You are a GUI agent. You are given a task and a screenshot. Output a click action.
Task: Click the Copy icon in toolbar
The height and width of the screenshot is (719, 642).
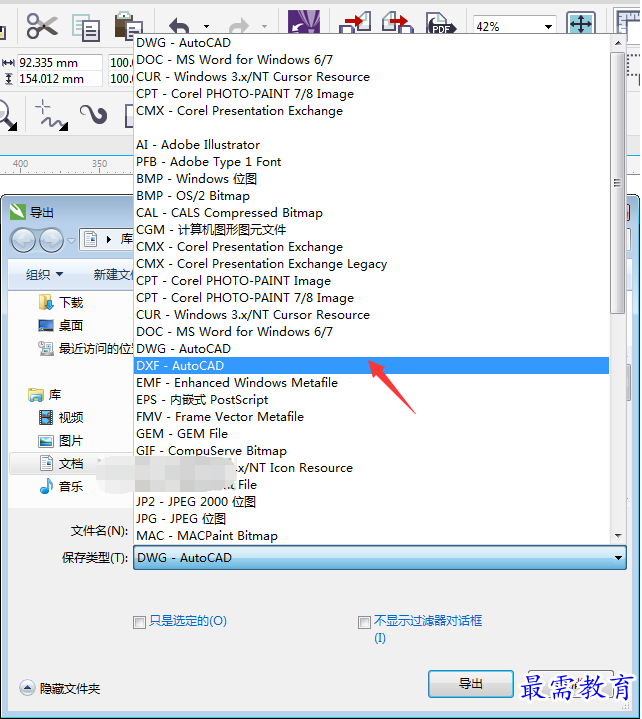click(x=86, y=28)
